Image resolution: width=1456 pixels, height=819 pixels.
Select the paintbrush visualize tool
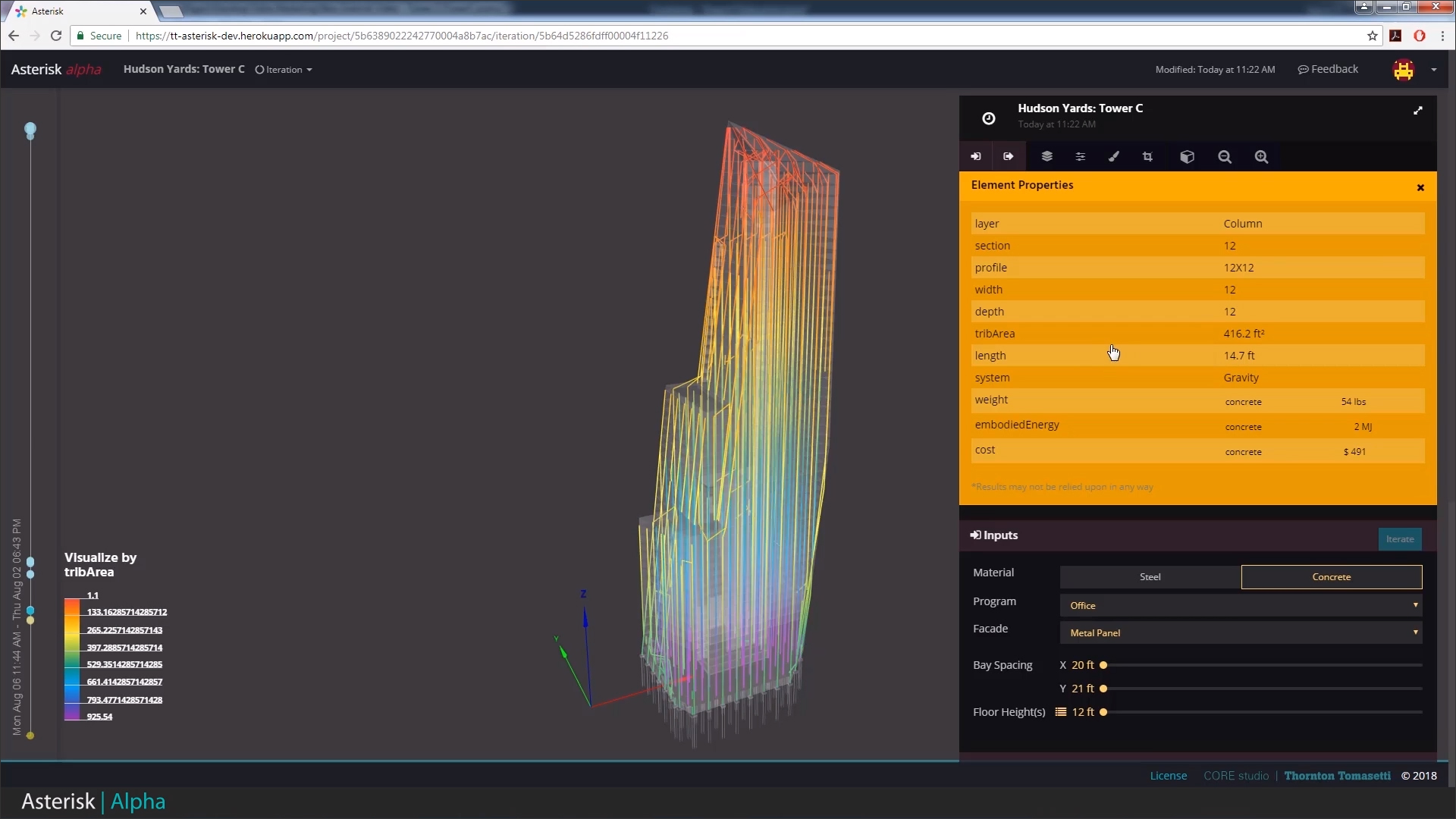(1113, 156)
